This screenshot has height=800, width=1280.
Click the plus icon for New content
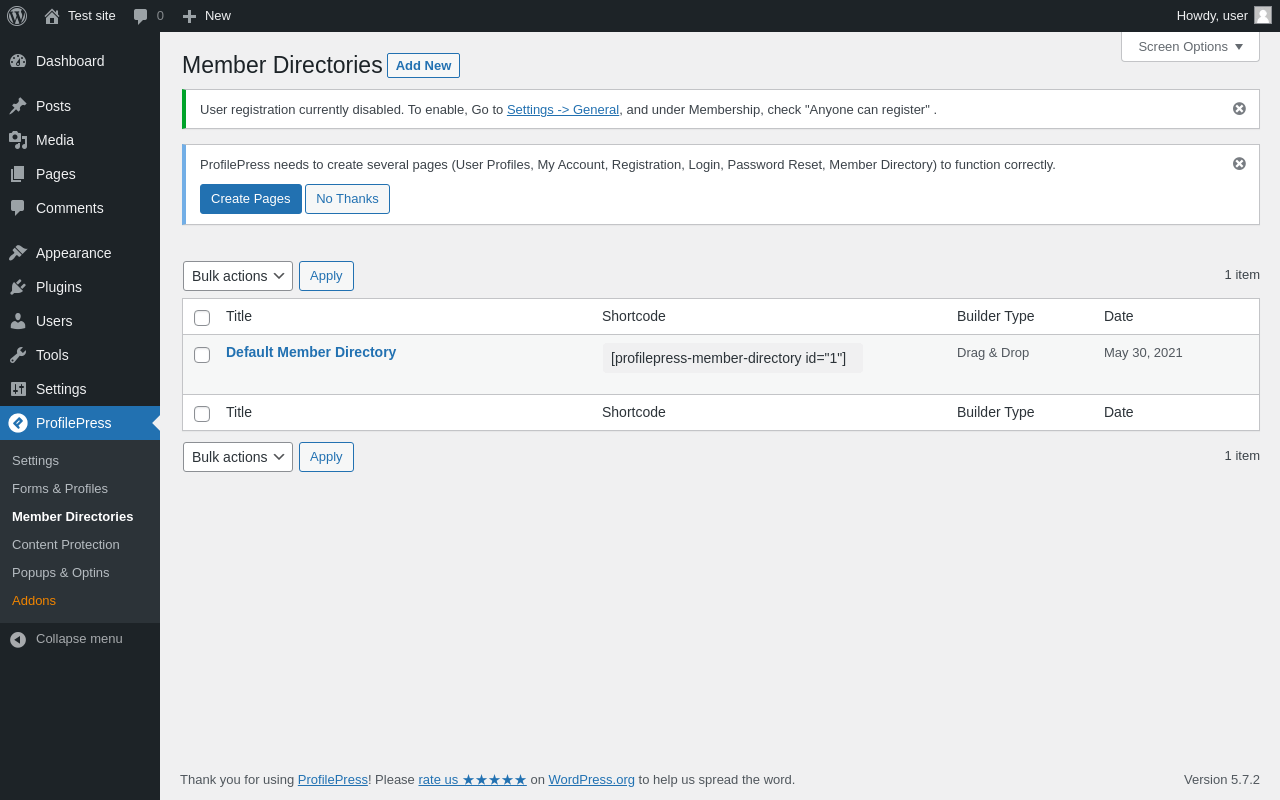189,16
